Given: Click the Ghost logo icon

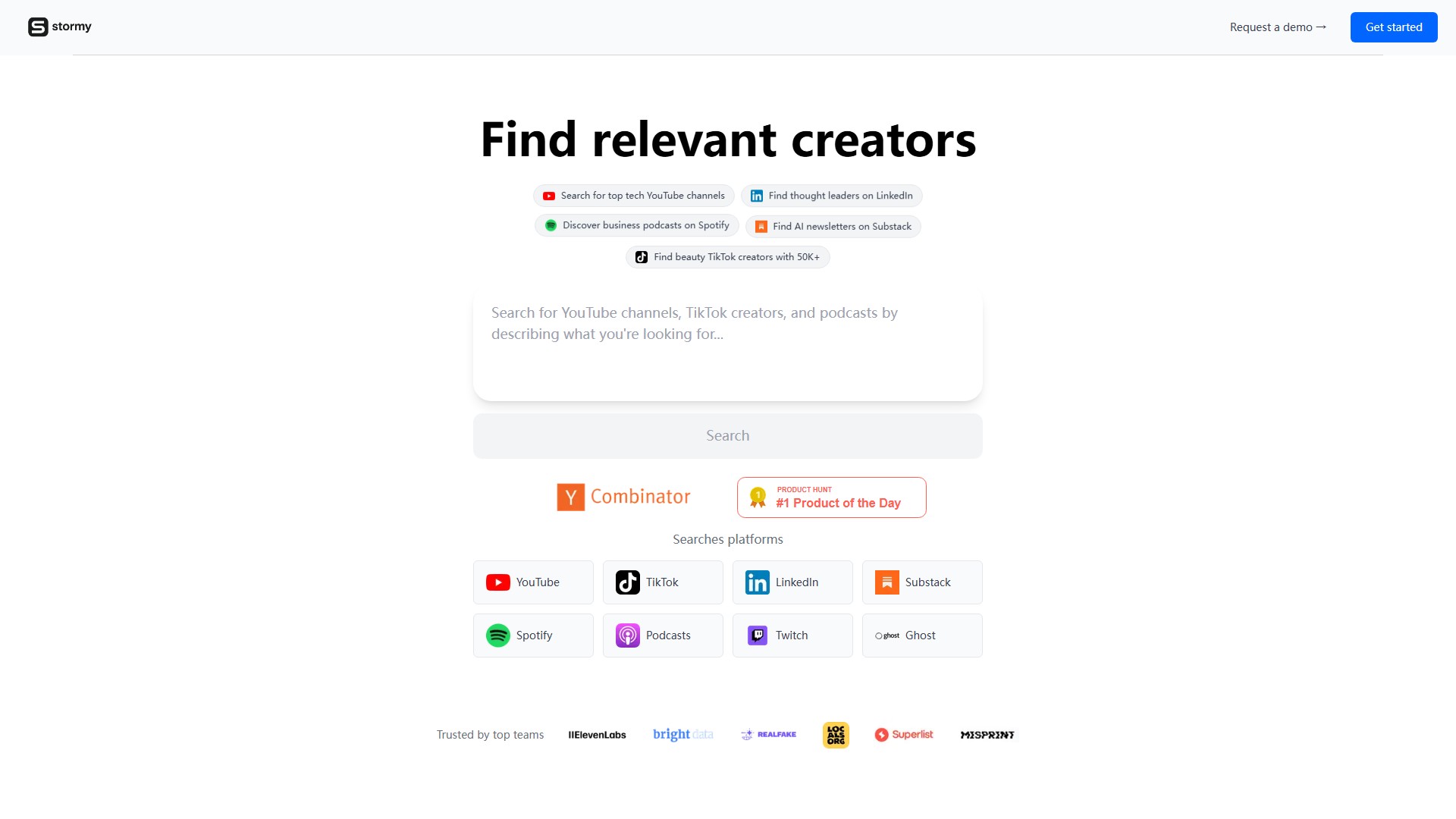Looking at the screenshot, I should tap(886, 635).
